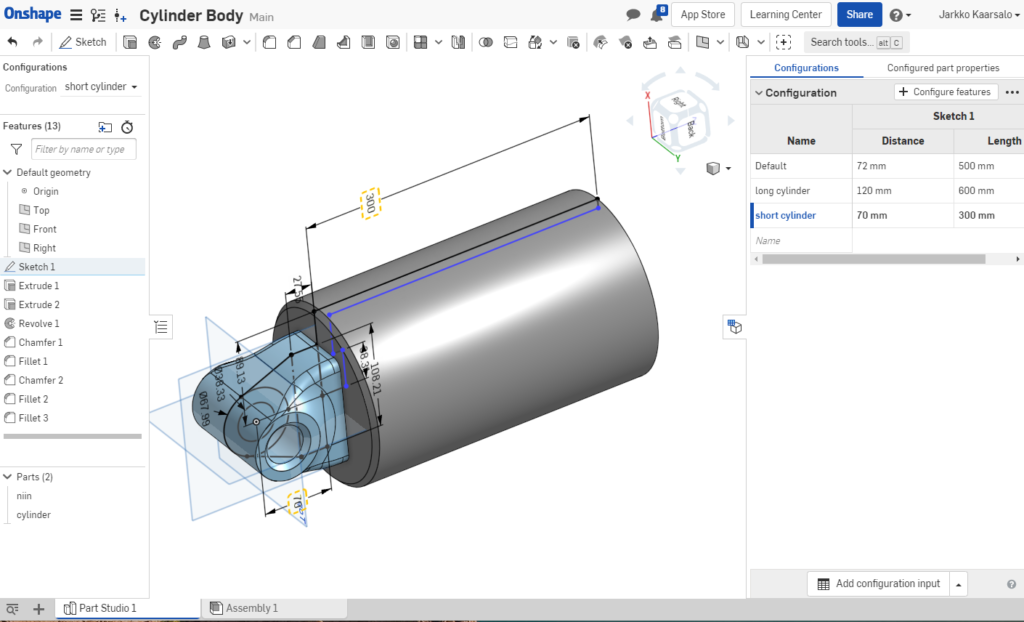Select the Move face tool
Image resolution: width=1024 pixels, height=622 pixels.
650,42
